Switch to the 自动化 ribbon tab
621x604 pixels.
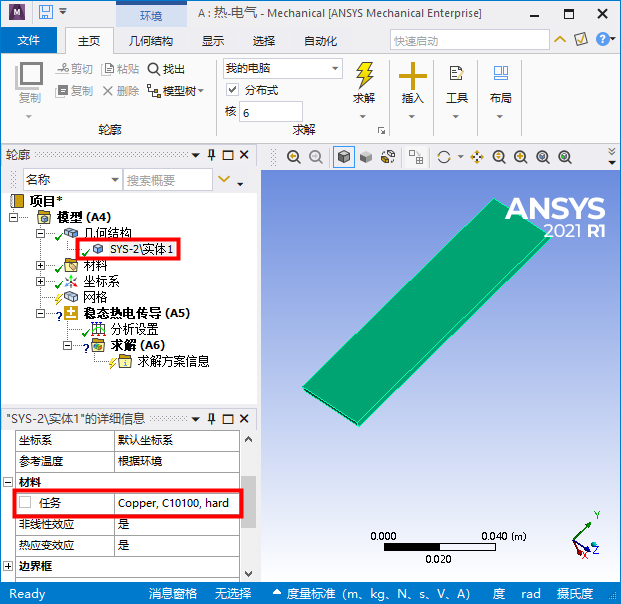tap(320, 41)
